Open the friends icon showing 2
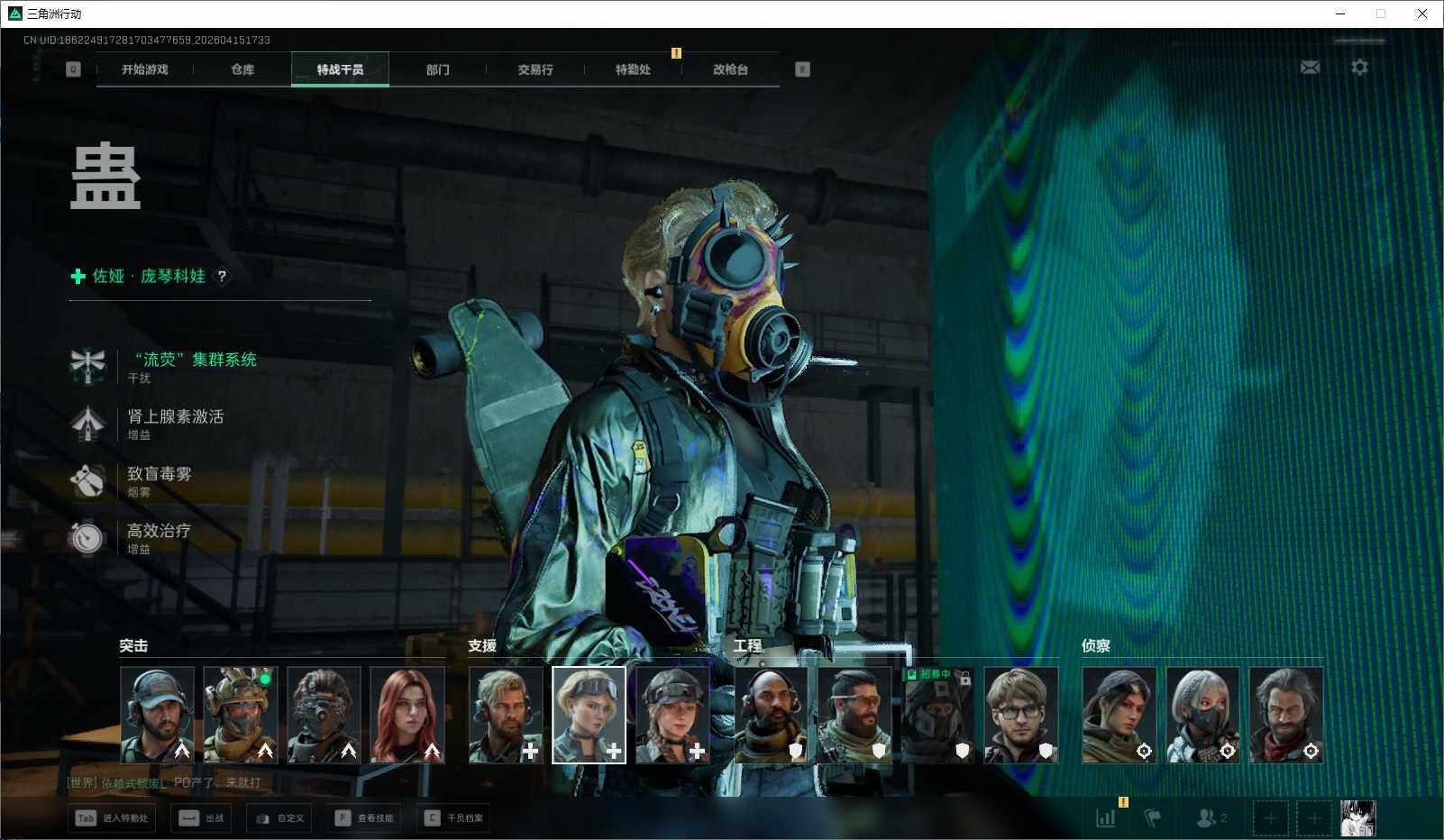This screenshot has height=840, width=1444. point(1211,817)
